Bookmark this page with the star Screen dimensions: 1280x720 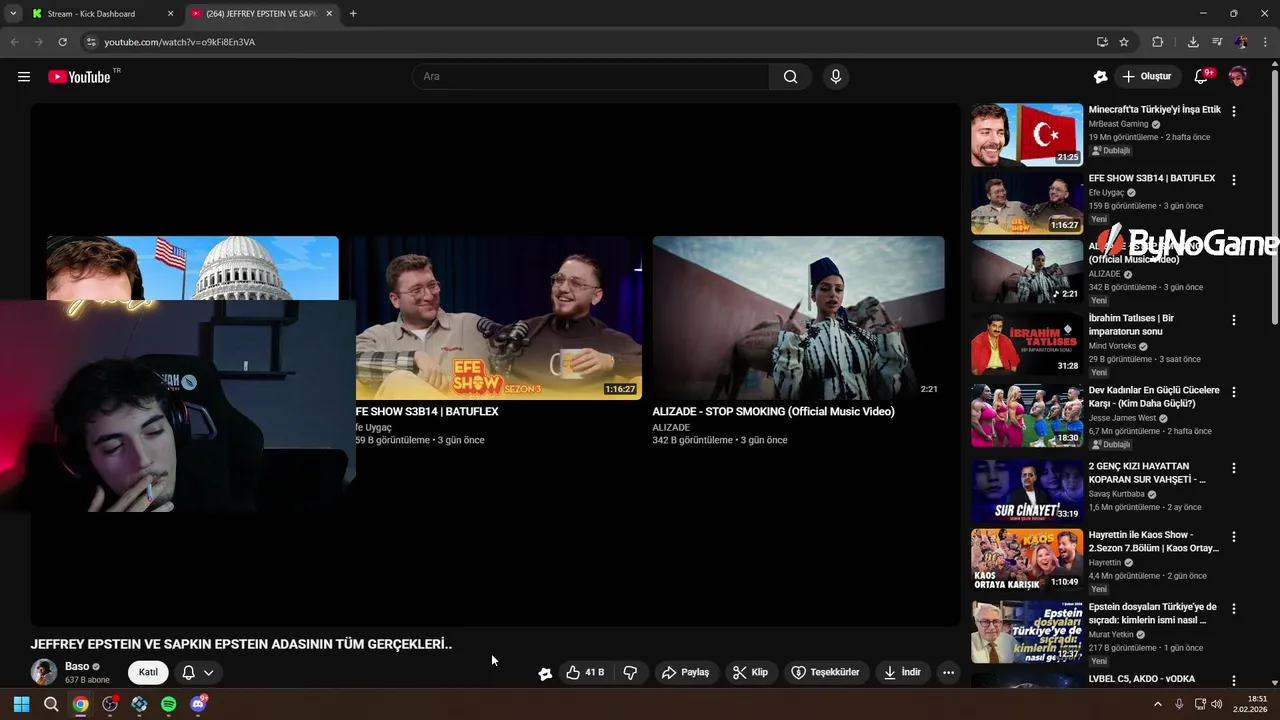[x=1124, y=42]
